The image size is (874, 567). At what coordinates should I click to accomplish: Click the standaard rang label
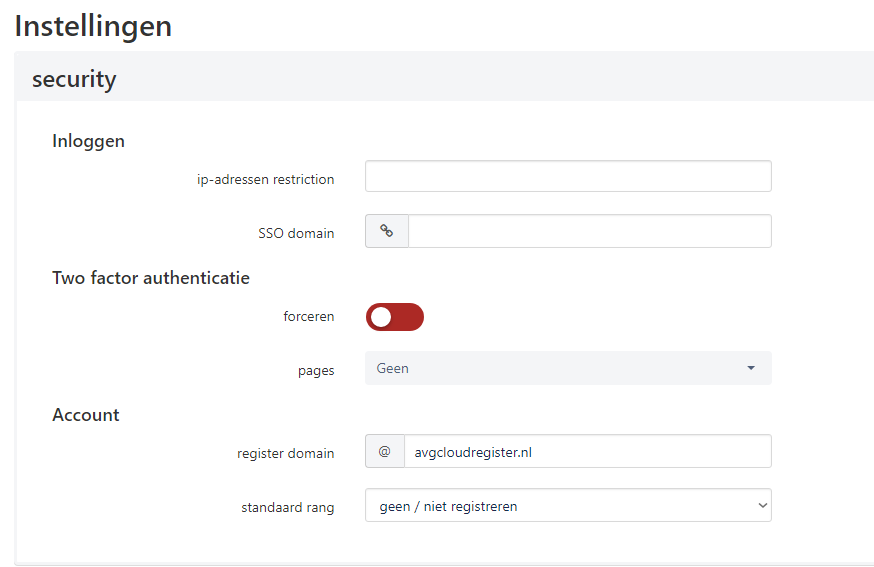[x=287, y=507]
